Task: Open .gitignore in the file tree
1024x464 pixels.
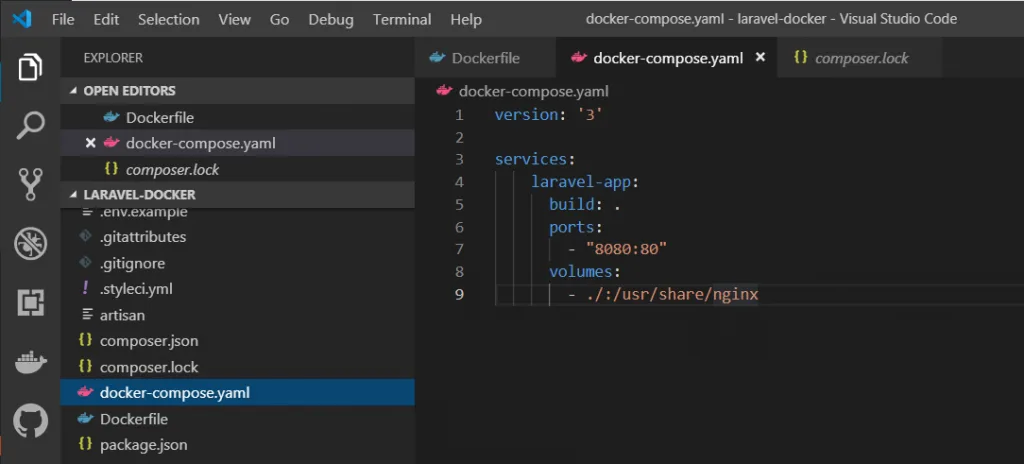Action: (x=238, y=263)
